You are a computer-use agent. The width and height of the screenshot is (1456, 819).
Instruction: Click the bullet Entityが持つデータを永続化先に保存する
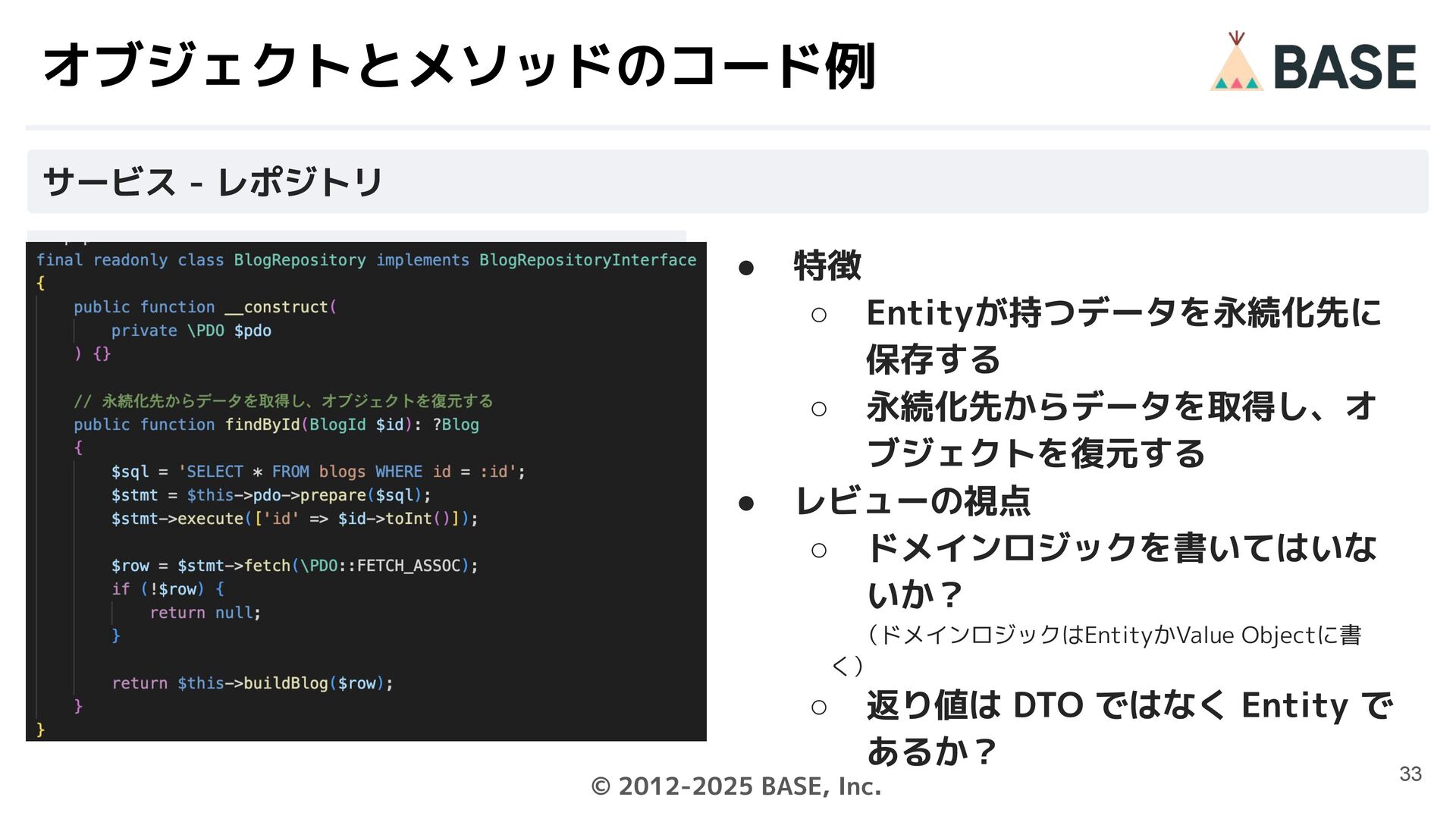pyautogui.click(x=1124, y=336)
